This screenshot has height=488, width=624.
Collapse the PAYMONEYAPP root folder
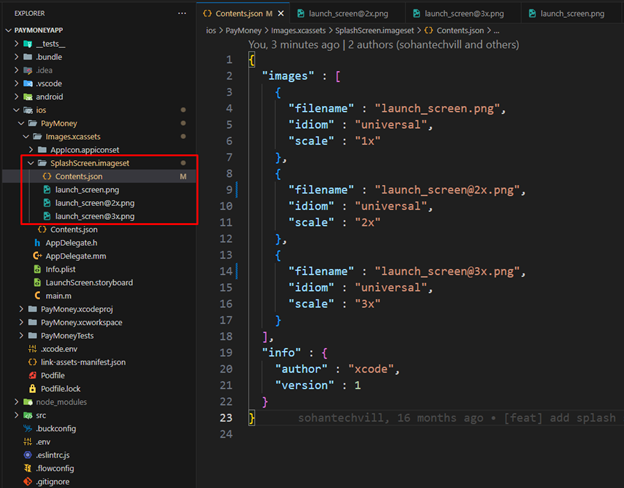point(9,30)
